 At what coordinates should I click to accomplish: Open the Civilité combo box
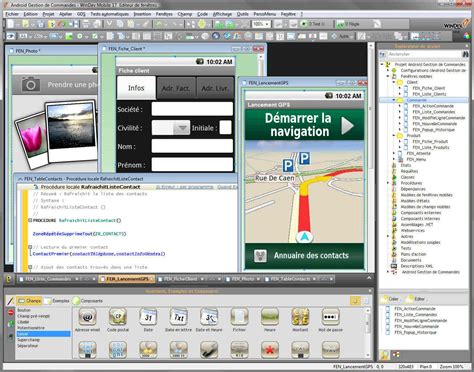coord(171,128)
